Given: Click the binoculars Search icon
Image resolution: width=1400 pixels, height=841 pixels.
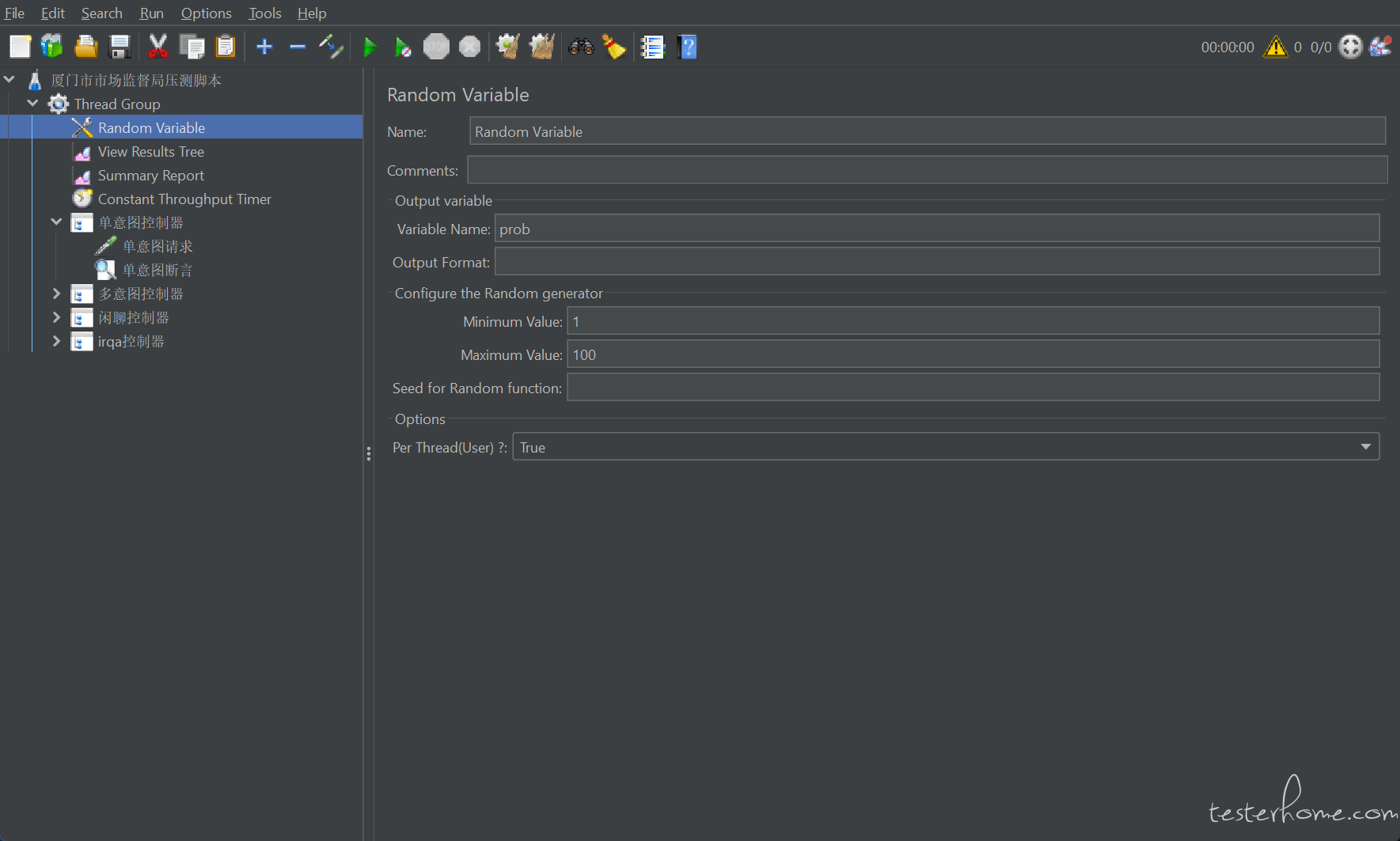Looking at the screenshot, I should (581, 47).
